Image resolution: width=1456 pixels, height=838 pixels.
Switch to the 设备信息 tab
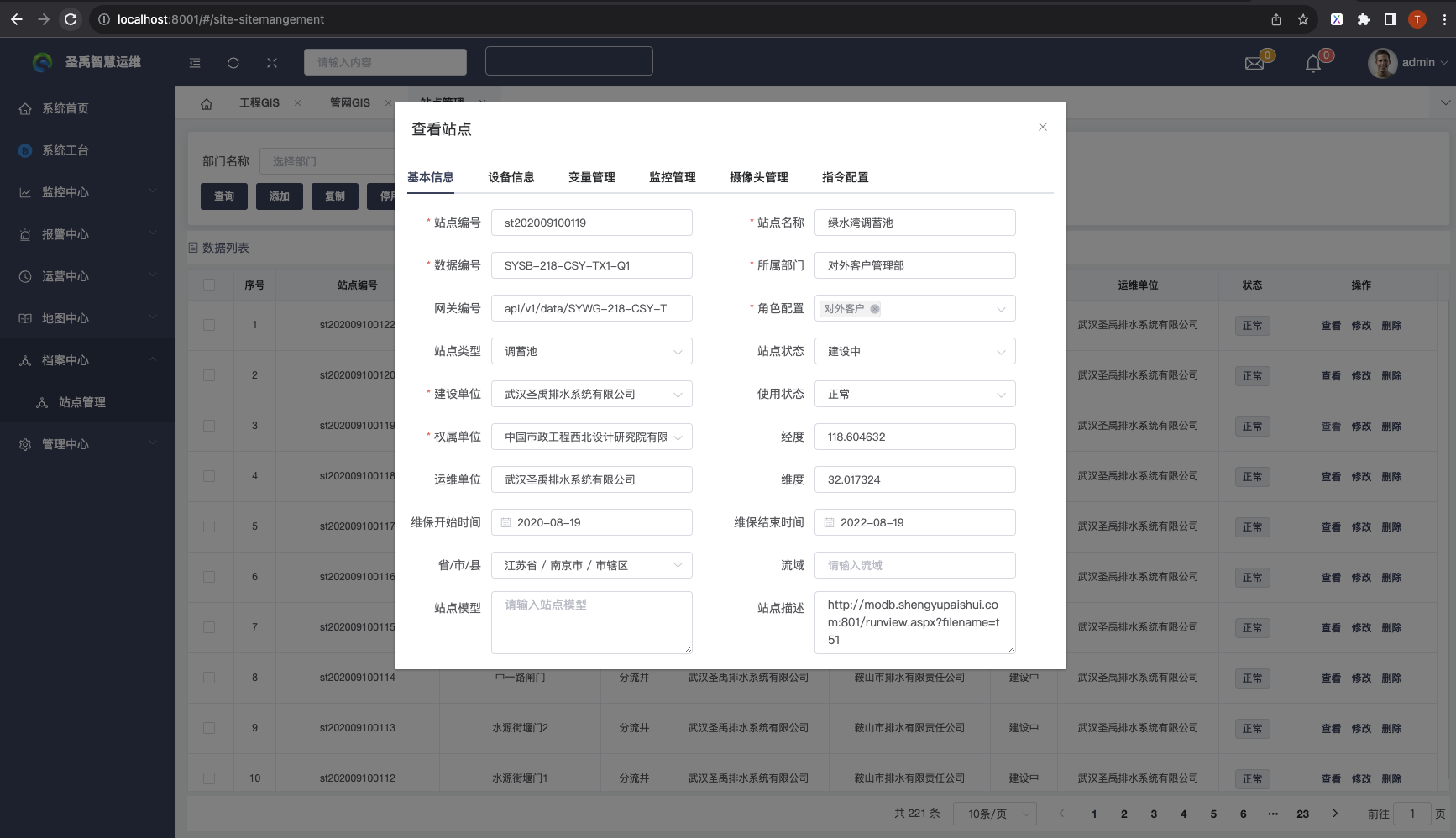511,177
